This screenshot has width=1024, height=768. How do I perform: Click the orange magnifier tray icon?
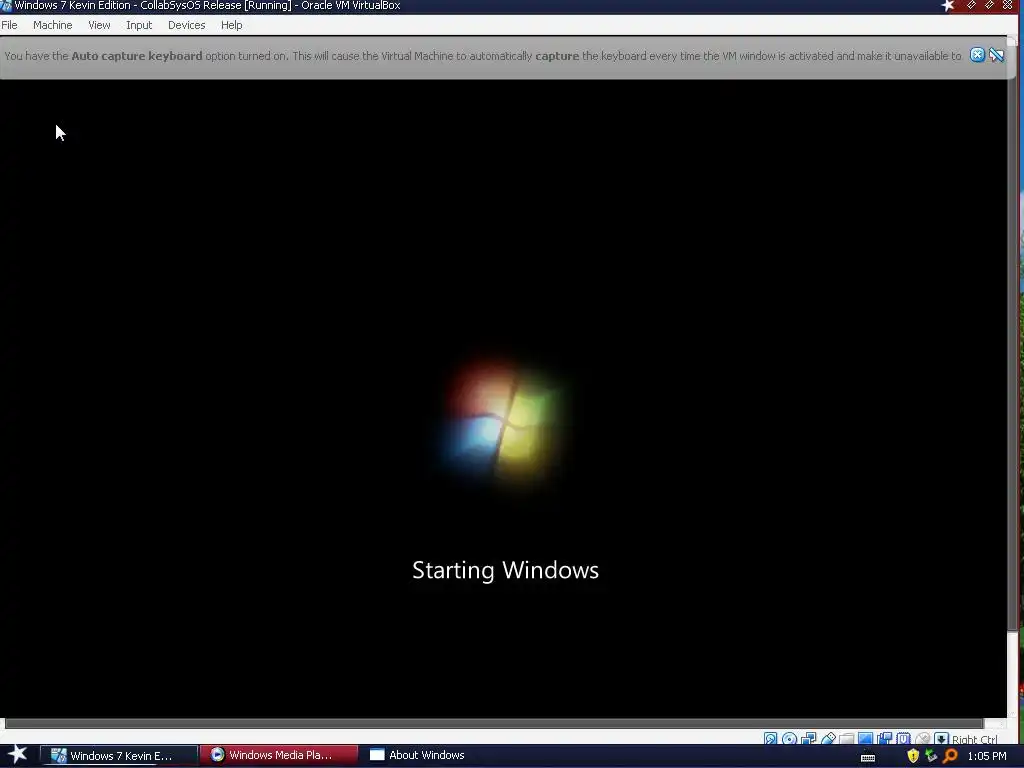(x=950, y=756)
